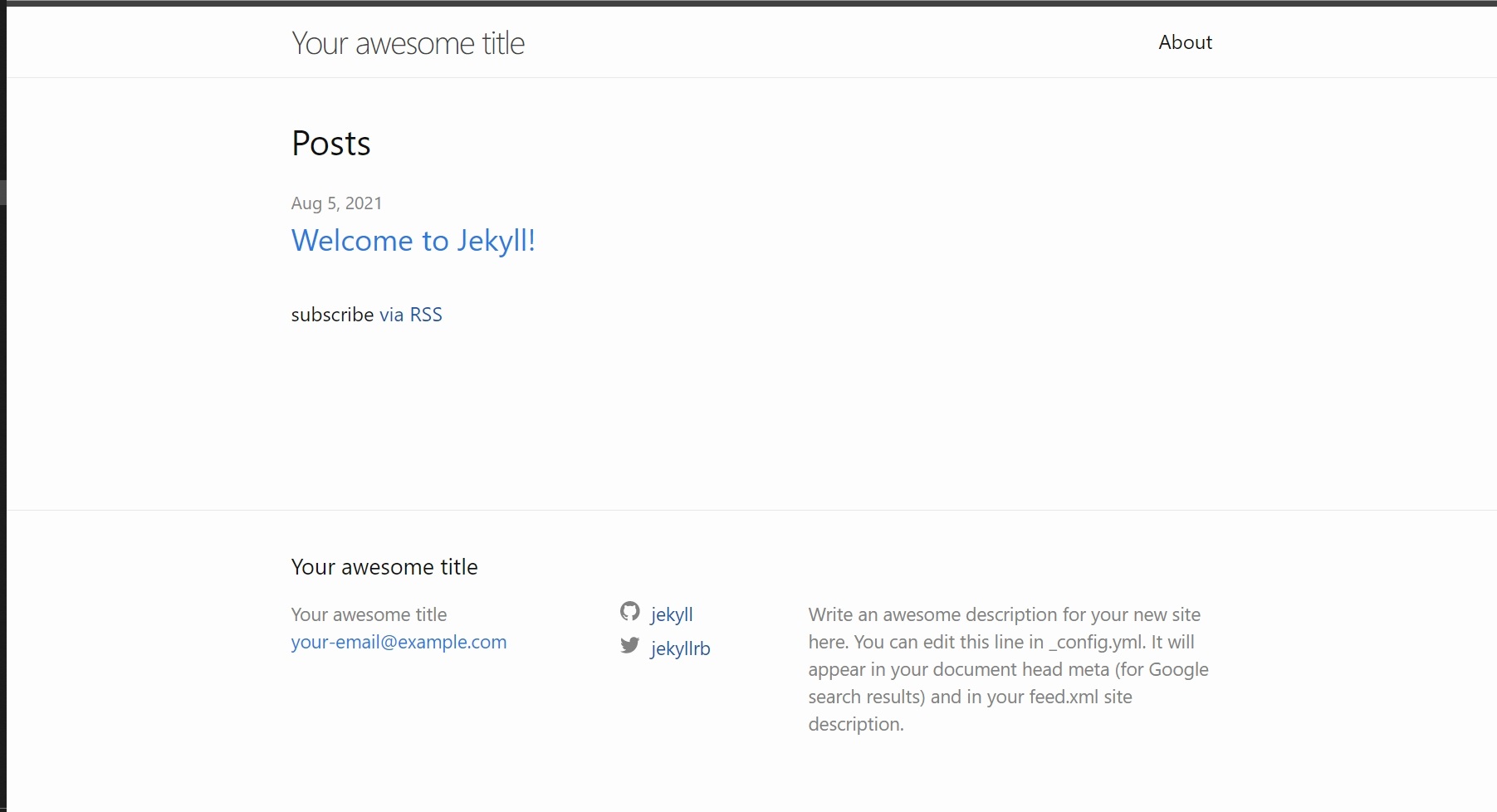1497x812 pixels.
Task: Subscribe using the via RSS link
Action: [x=410, y=315]
